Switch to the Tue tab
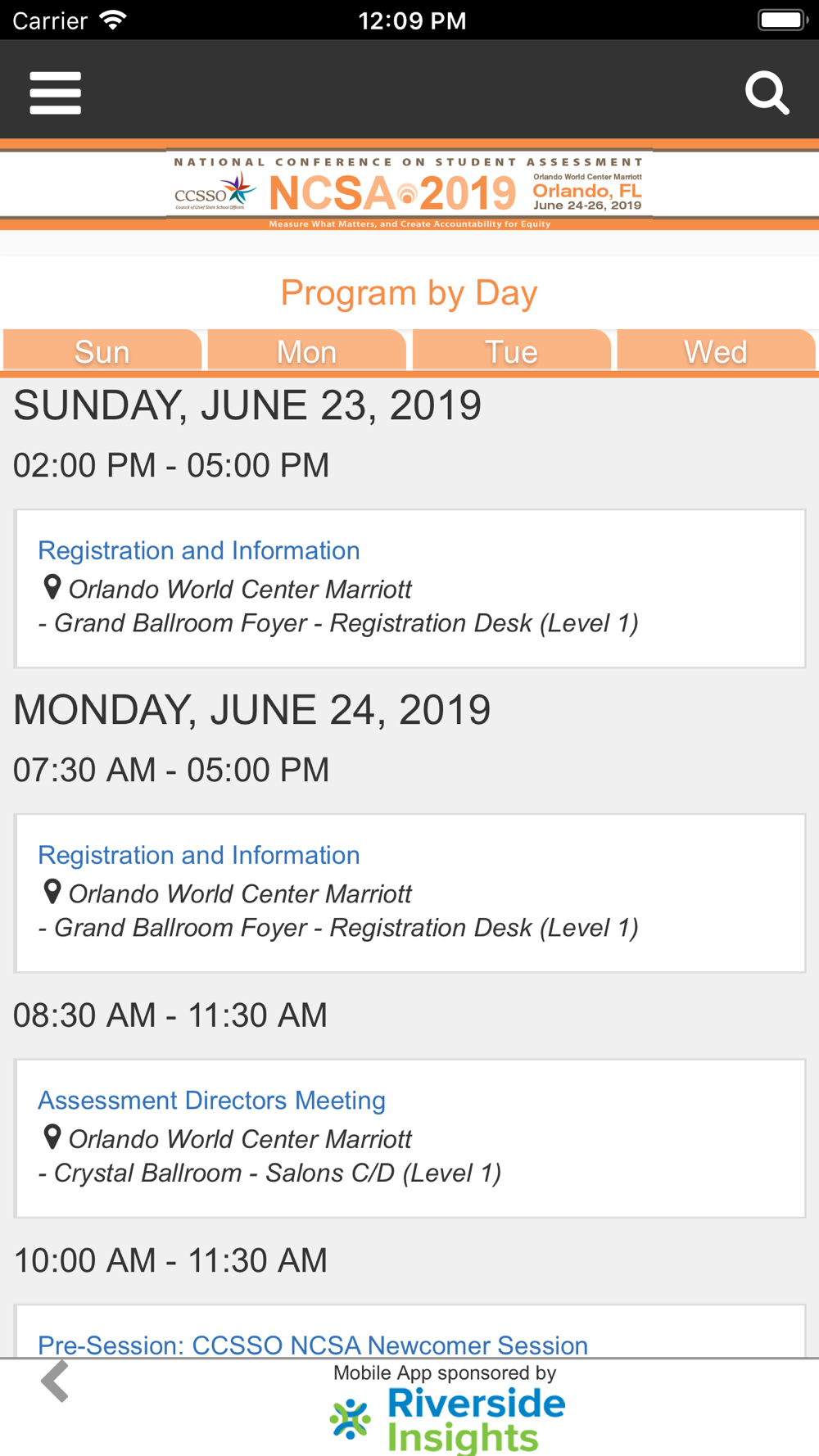Viewport: 819px width, 1456px height. click(x=512, y=351)
